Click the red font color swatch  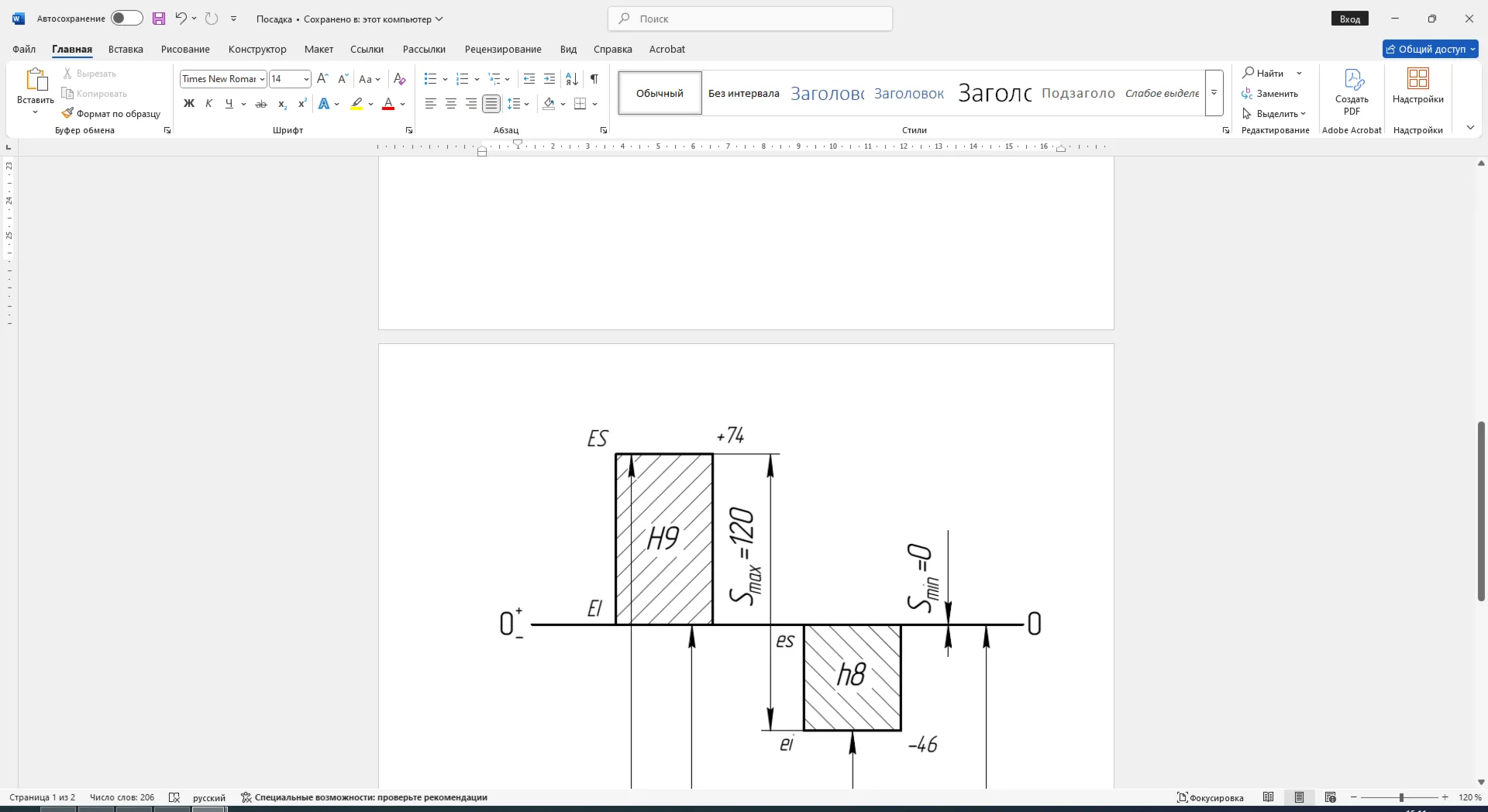pyautogui.click(x=389, y=104)
